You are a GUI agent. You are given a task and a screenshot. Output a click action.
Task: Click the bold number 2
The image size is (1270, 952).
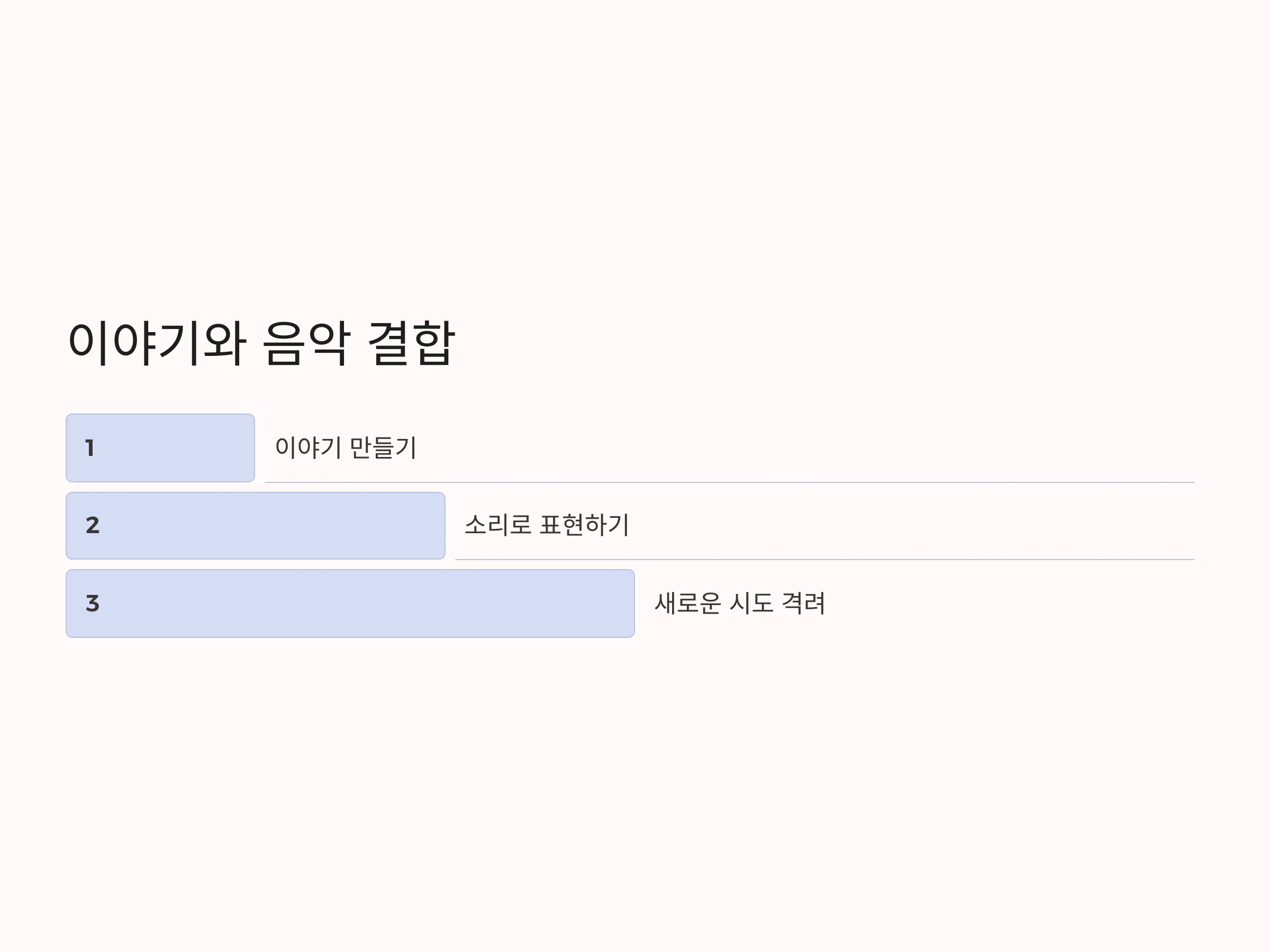click(x=93, y=525)
